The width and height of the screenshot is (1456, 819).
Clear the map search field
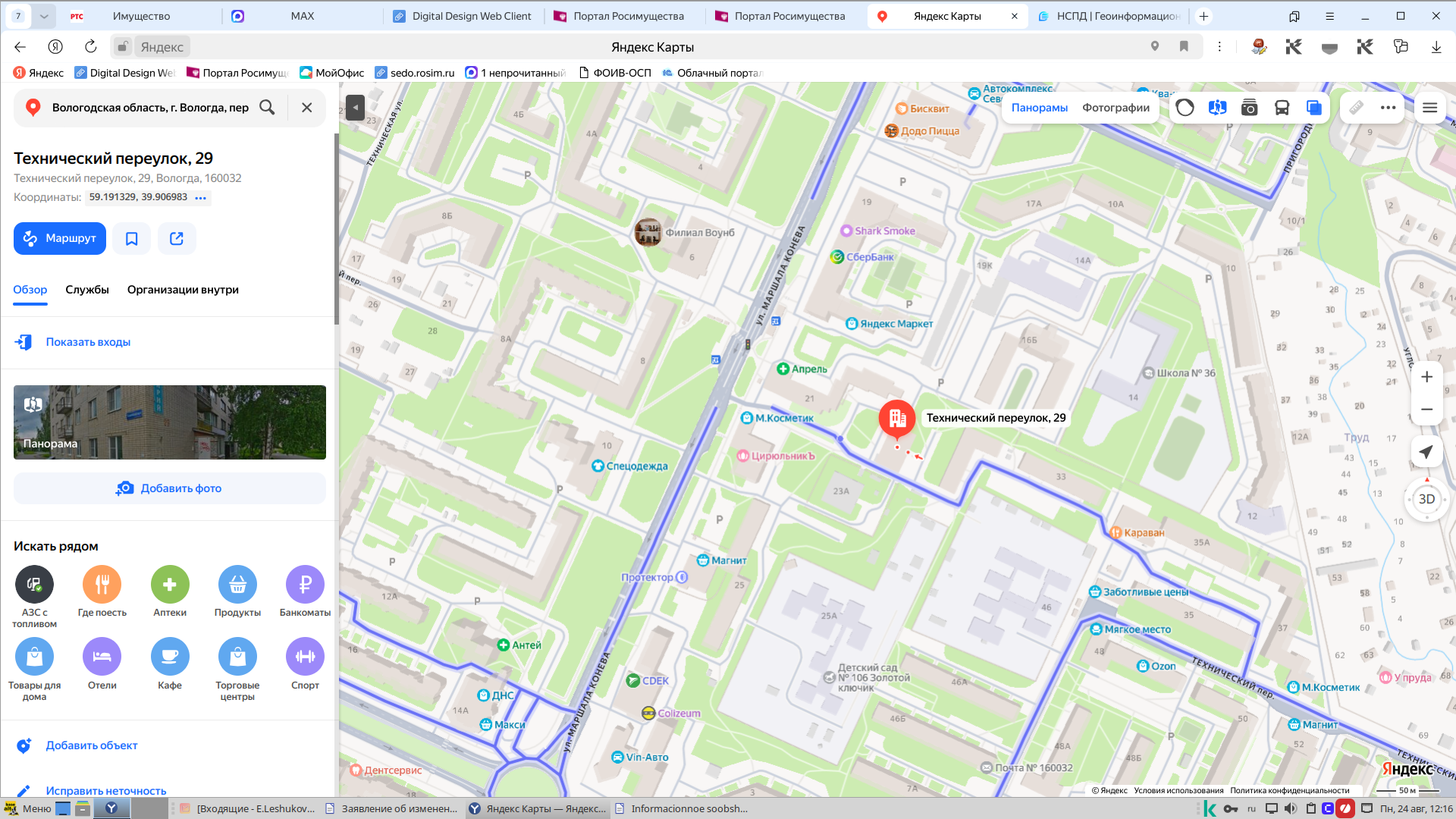[307, 108]
